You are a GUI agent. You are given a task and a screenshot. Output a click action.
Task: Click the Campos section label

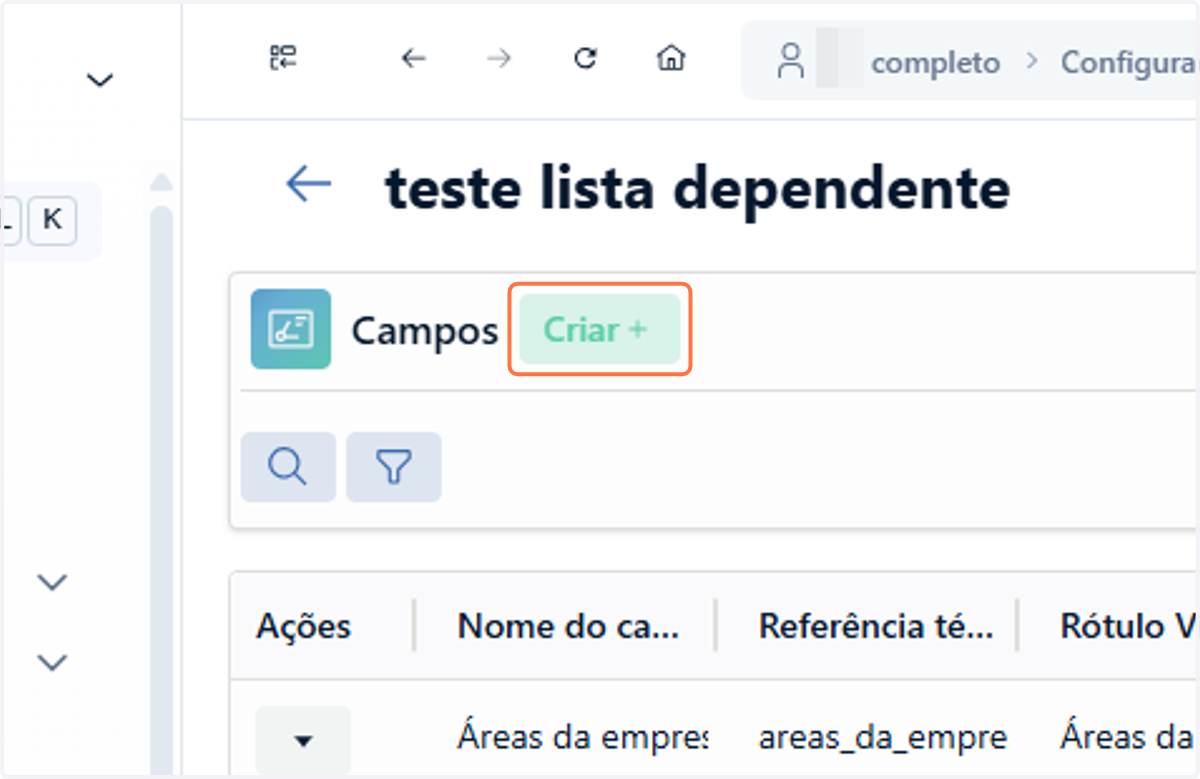click(425, 331)
